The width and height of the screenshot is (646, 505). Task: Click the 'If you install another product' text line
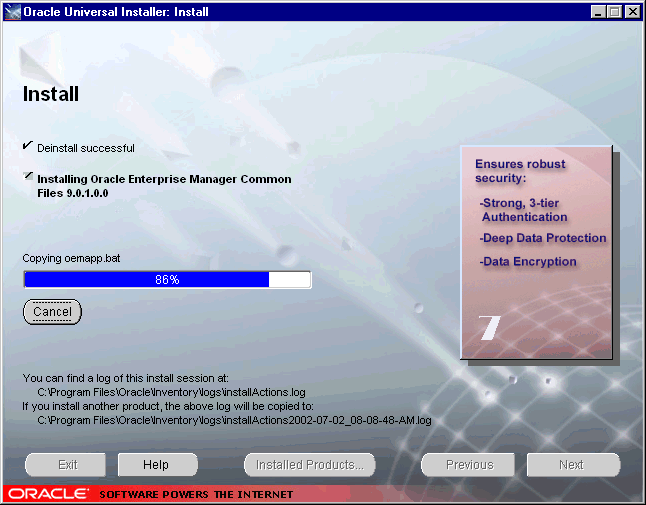pyautogui.click(x=168, y=406)
